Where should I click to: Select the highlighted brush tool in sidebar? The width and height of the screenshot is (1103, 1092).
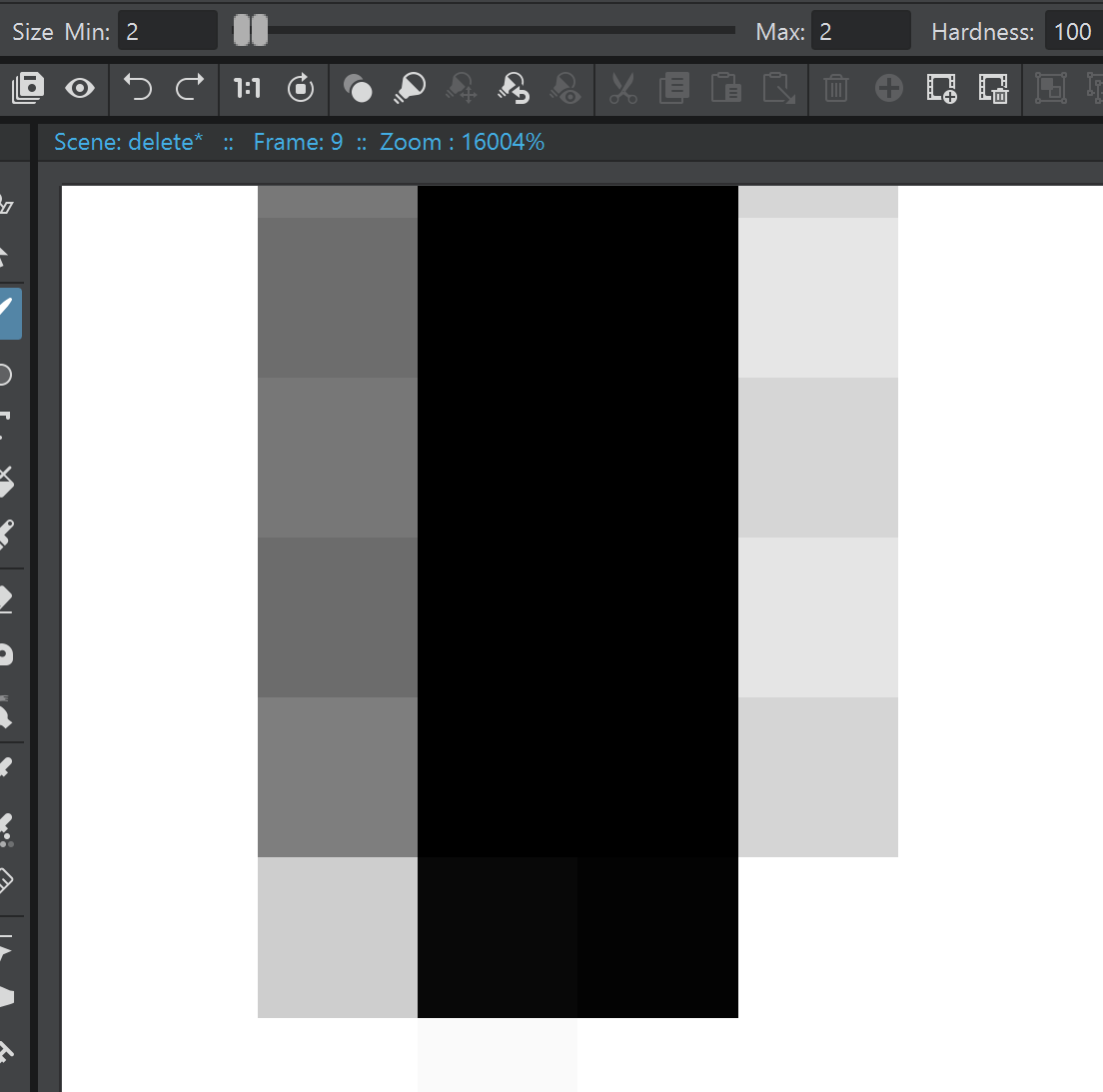point(10,313)
